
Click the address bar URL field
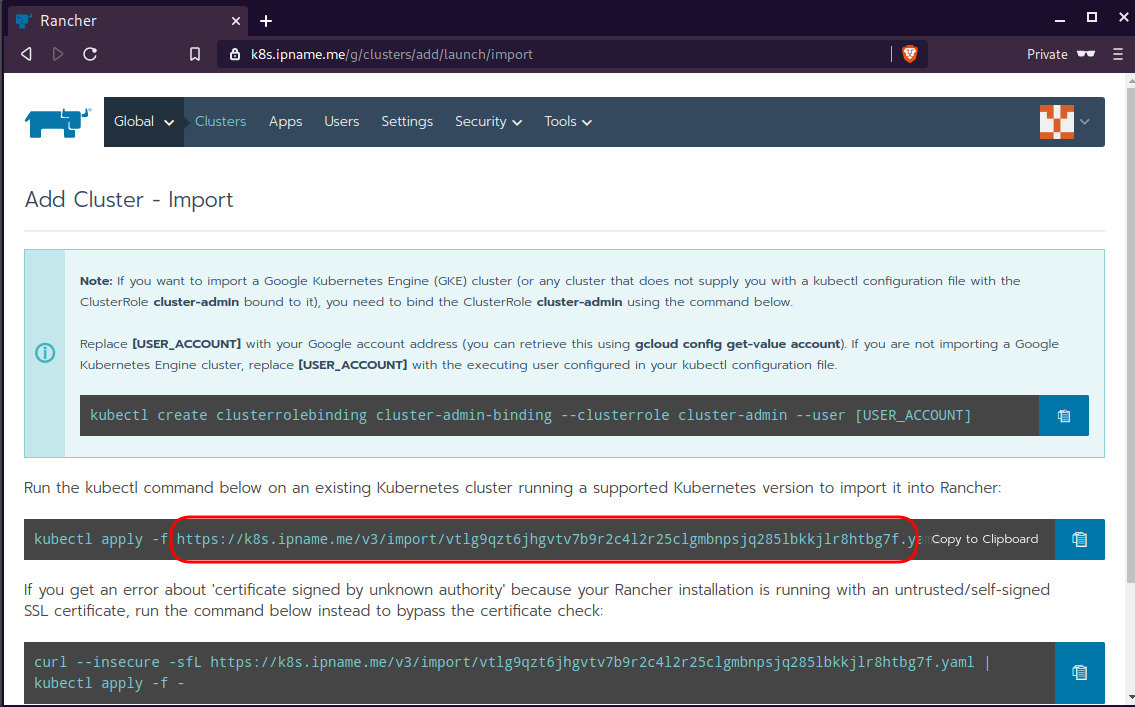click(560, 54)
